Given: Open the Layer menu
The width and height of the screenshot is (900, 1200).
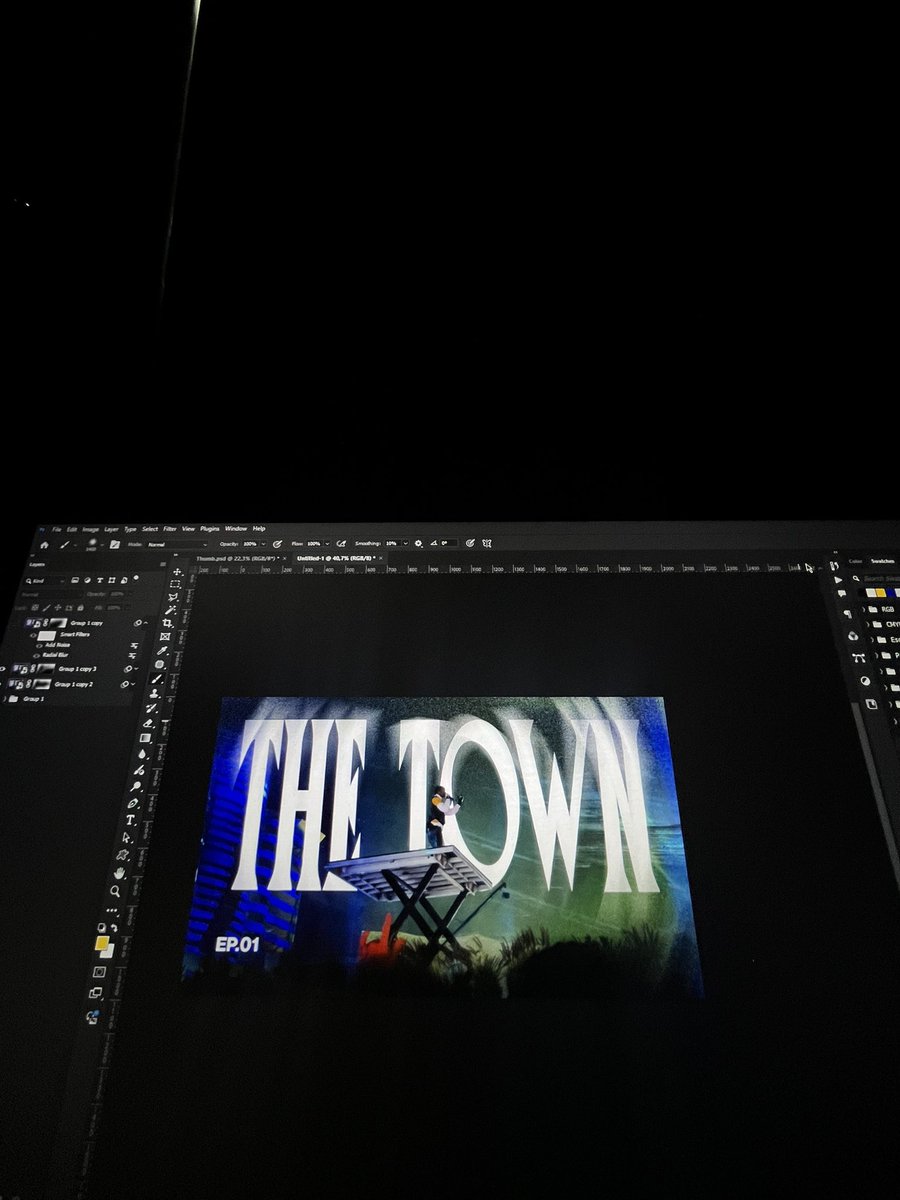Looking at the screenshot, I should [x=111, y=529].
